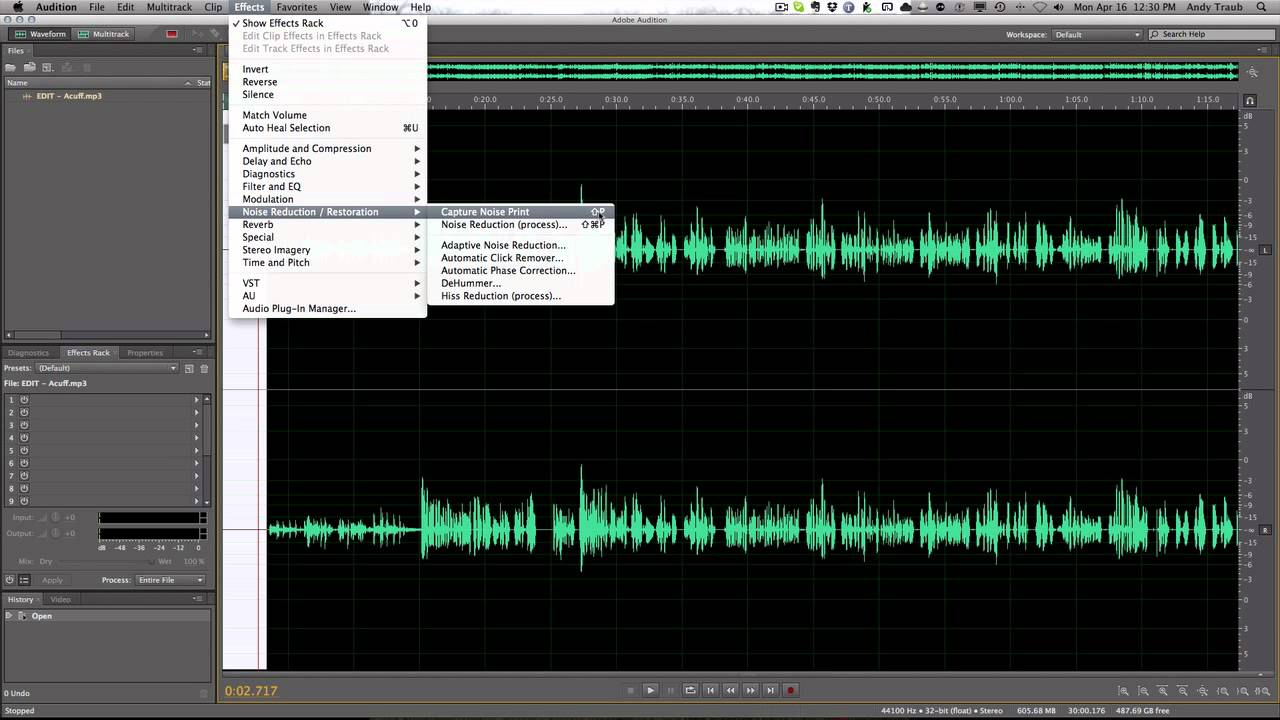The image size is (1280, 720).
Task: Open Adaptive Noise Reduction… effect
Action: pos(523,245)
